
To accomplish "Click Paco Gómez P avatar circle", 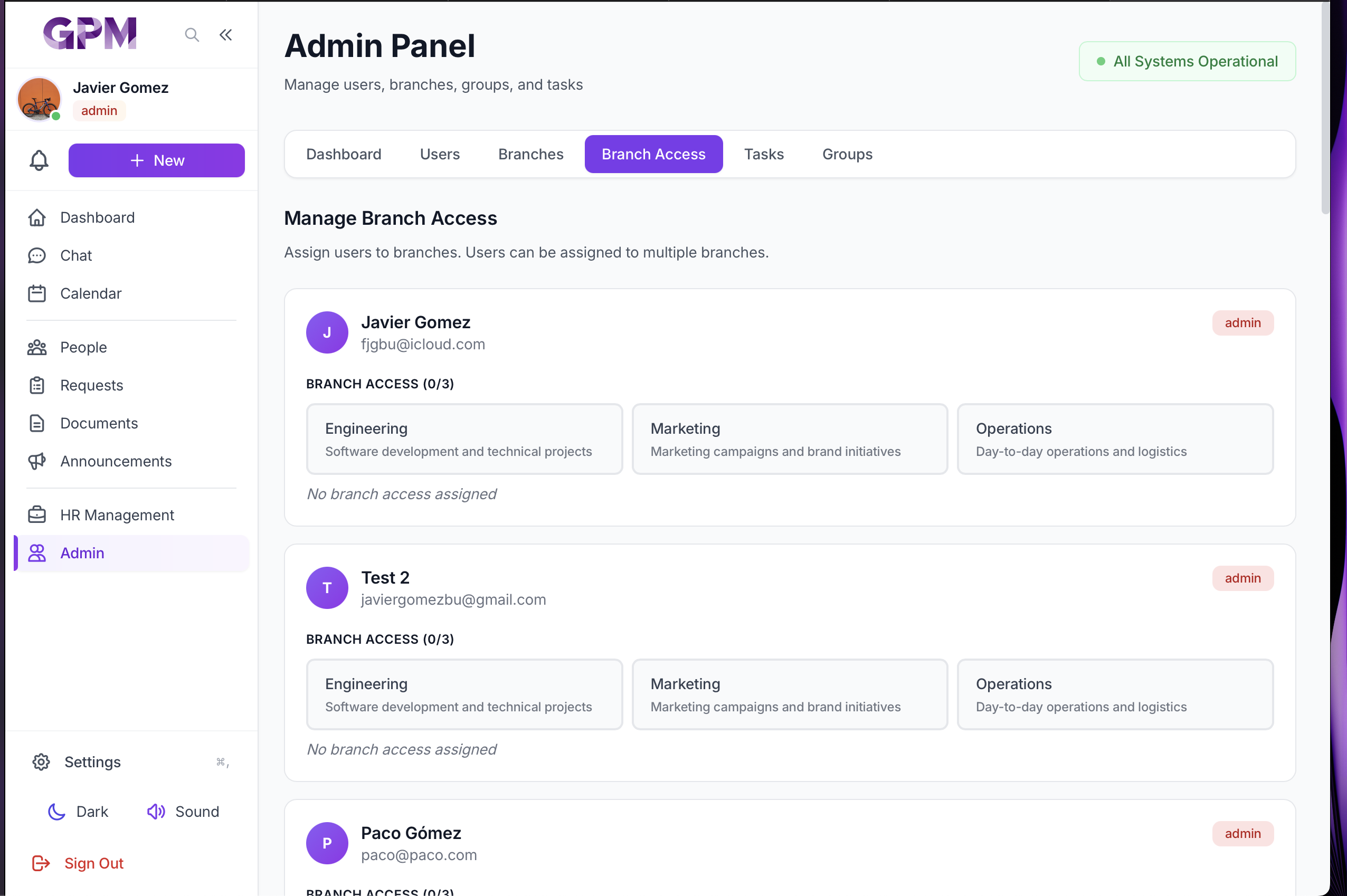I will point(327,843).
